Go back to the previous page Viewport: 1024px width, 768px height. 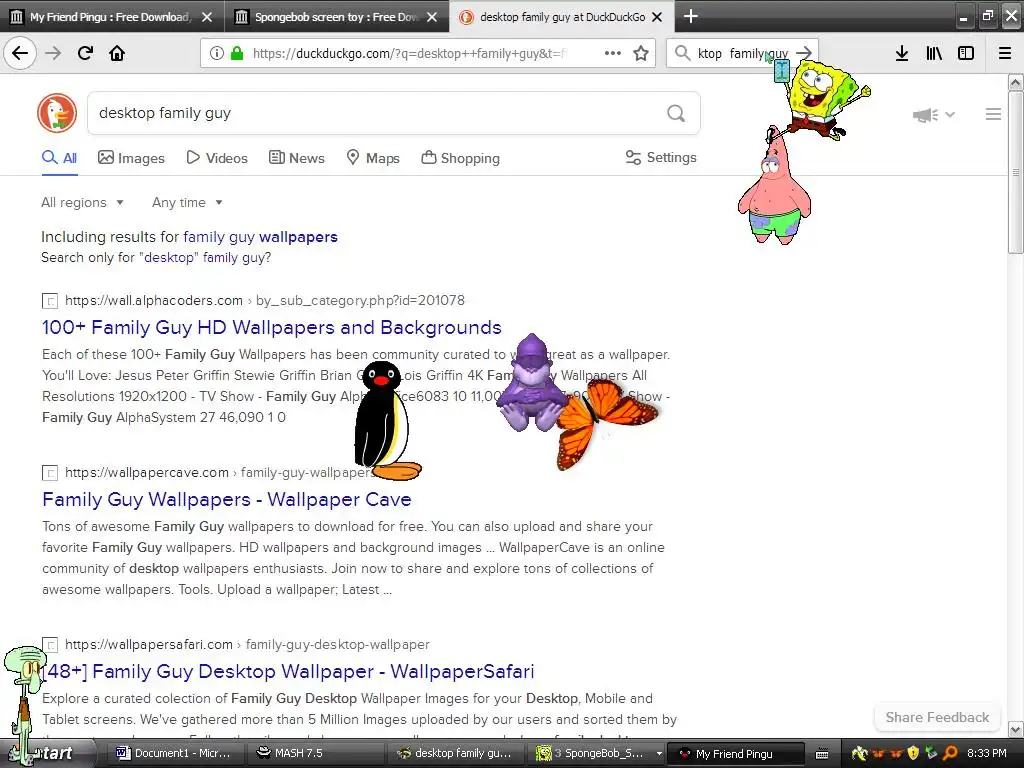pos(20,53)
